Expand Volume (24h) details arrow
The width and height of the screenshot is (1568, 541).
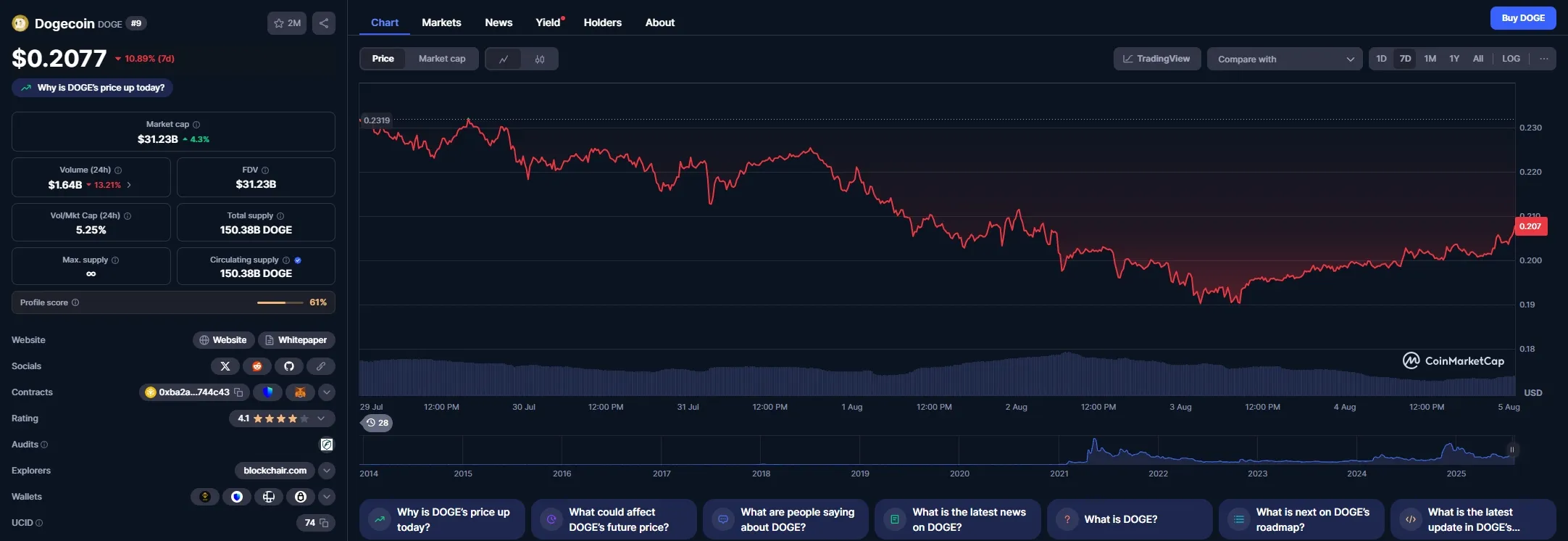[129, 185]
